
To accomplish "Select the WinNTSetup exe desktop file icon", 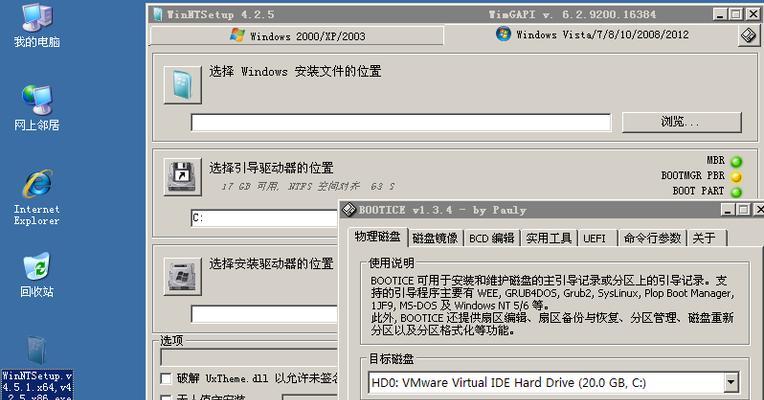I will 37,368.
